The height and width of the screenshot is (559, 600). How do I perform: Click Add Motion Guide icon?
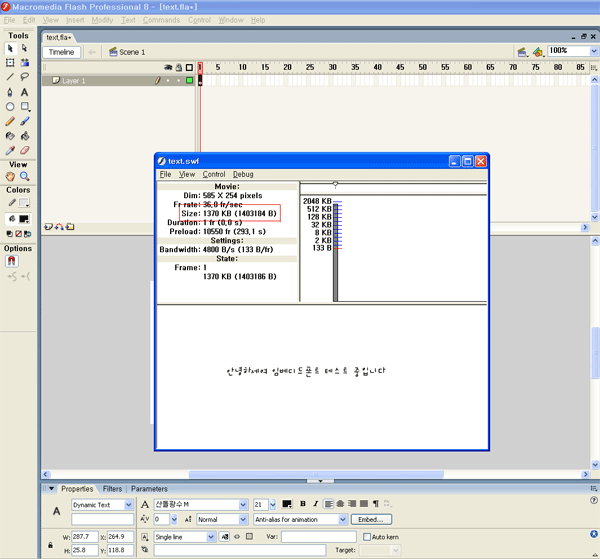click(59, 227)
